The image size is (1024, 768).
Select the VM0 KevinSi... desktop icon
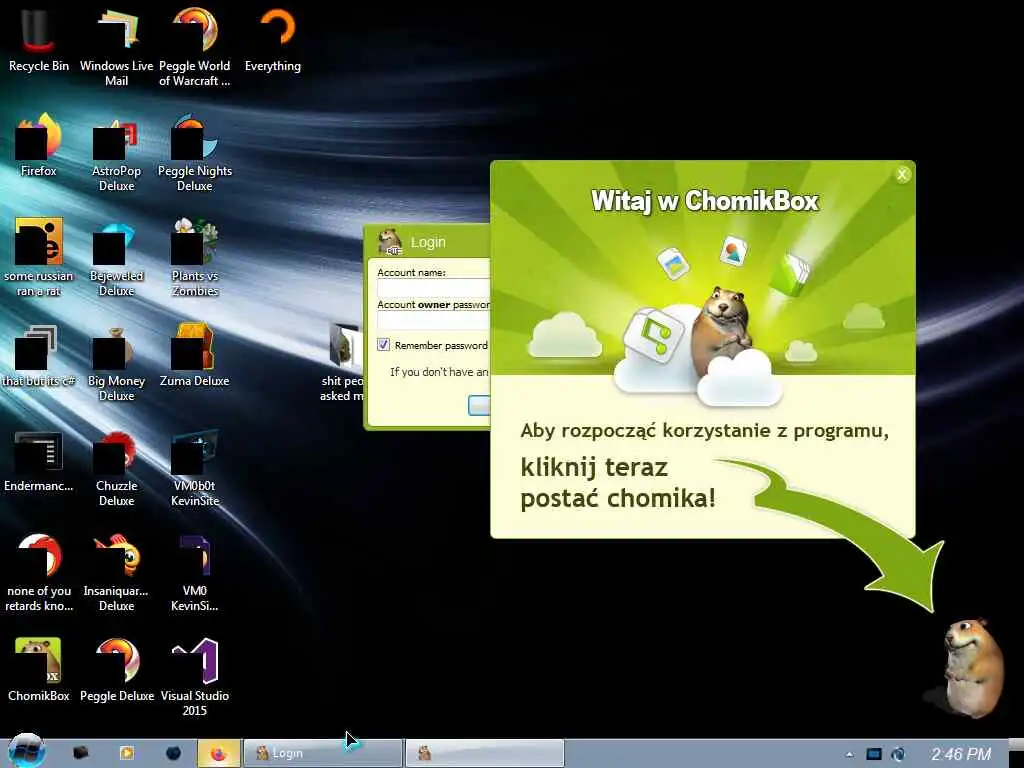195,572
